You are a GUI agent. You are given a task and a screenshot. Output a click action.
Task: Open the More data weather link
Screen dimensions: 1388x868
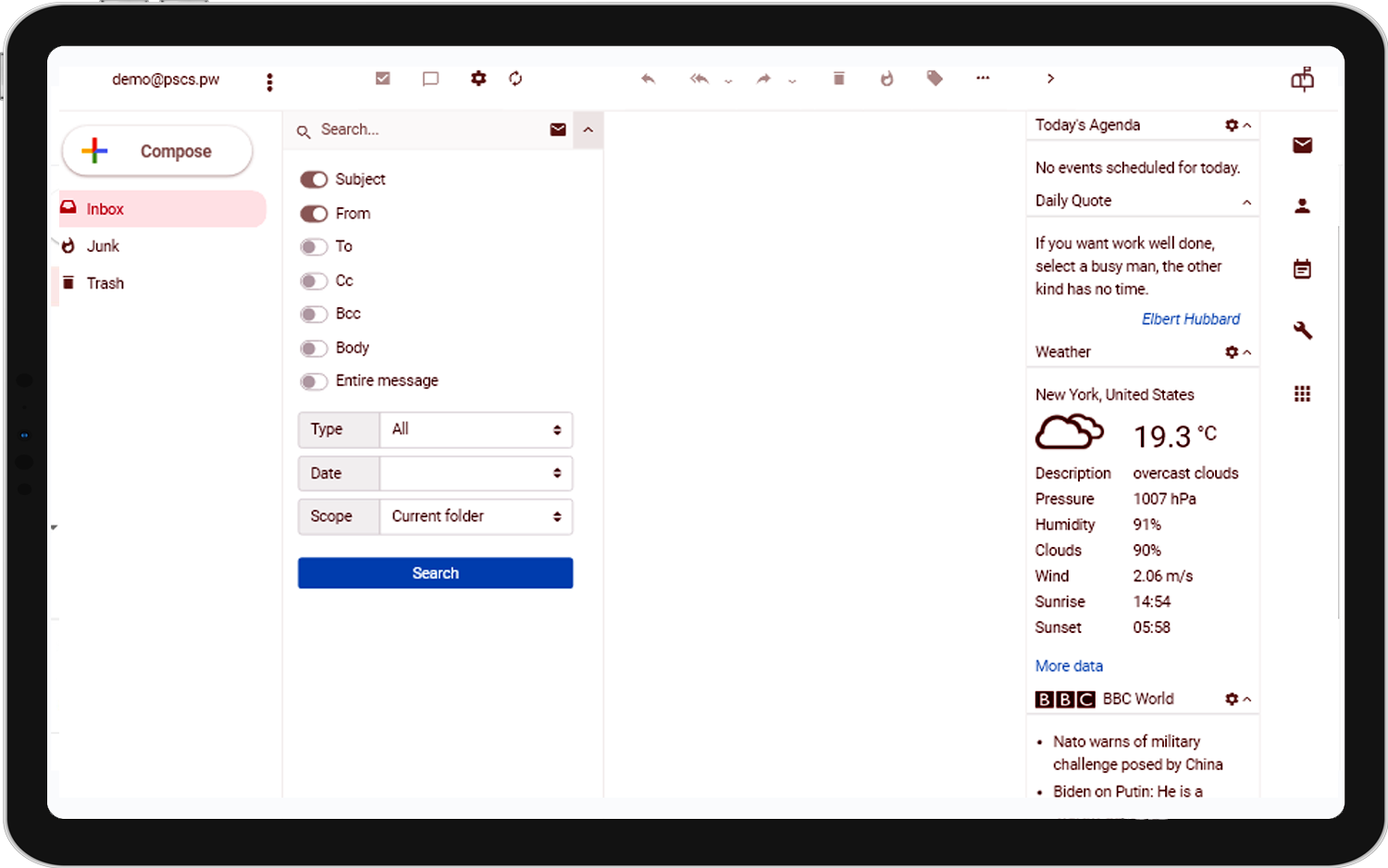coord(1069,666)
